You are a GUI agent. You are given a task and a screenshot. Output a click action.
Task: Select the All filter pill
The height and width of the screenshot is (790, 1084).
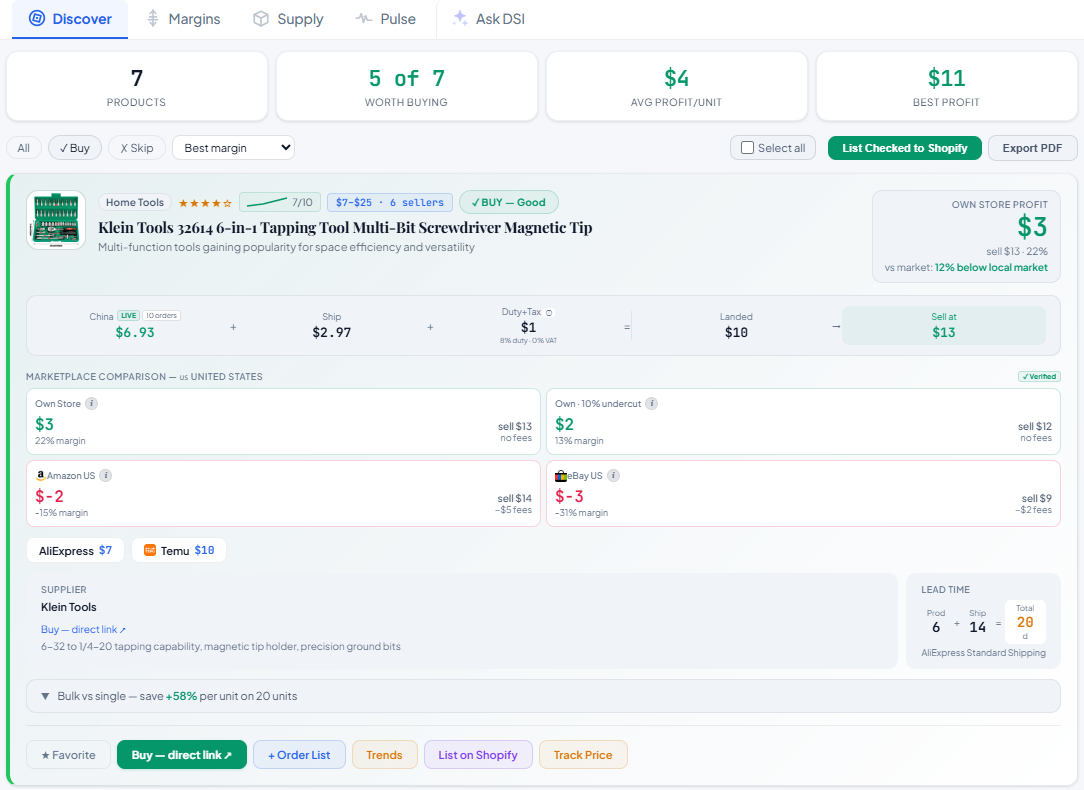[24, 148]
